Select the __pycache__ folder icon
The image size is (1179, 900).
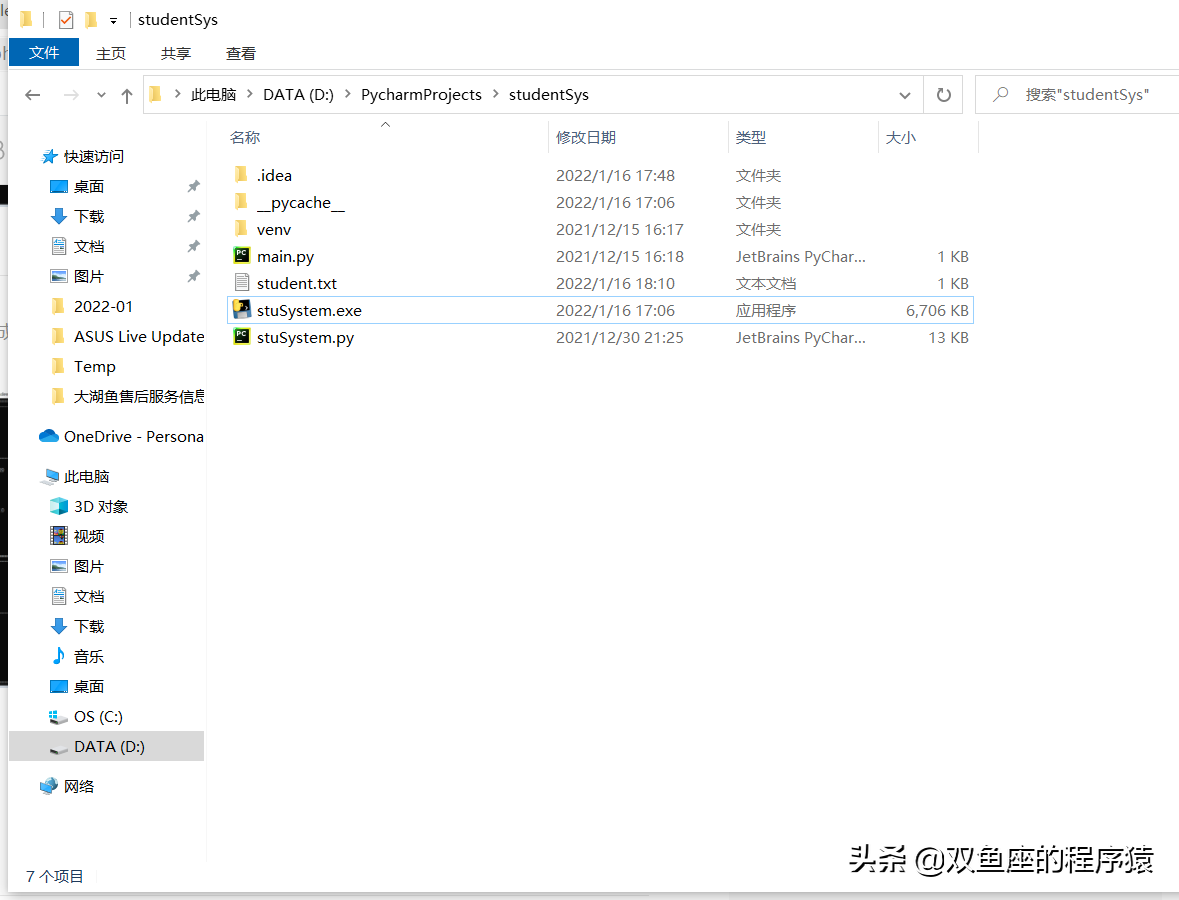pyautogui.click(x=241, y=202)
